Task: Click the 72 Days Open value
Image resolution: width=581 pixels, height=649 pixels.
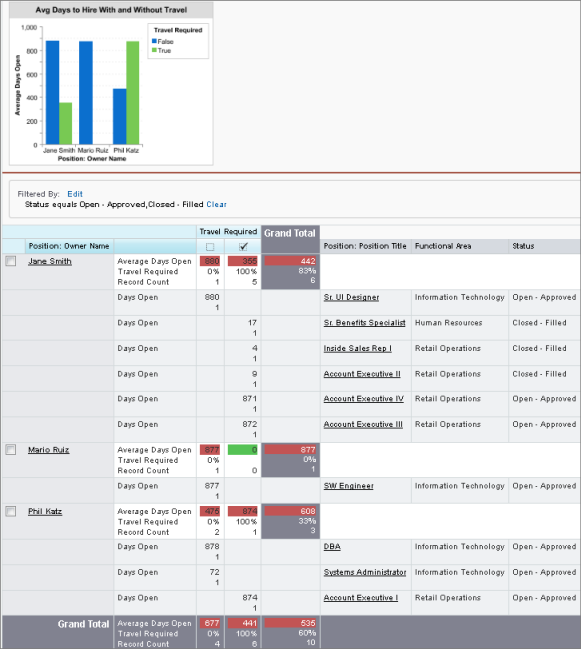Action: pyautogui.click(x=214, y=572)
